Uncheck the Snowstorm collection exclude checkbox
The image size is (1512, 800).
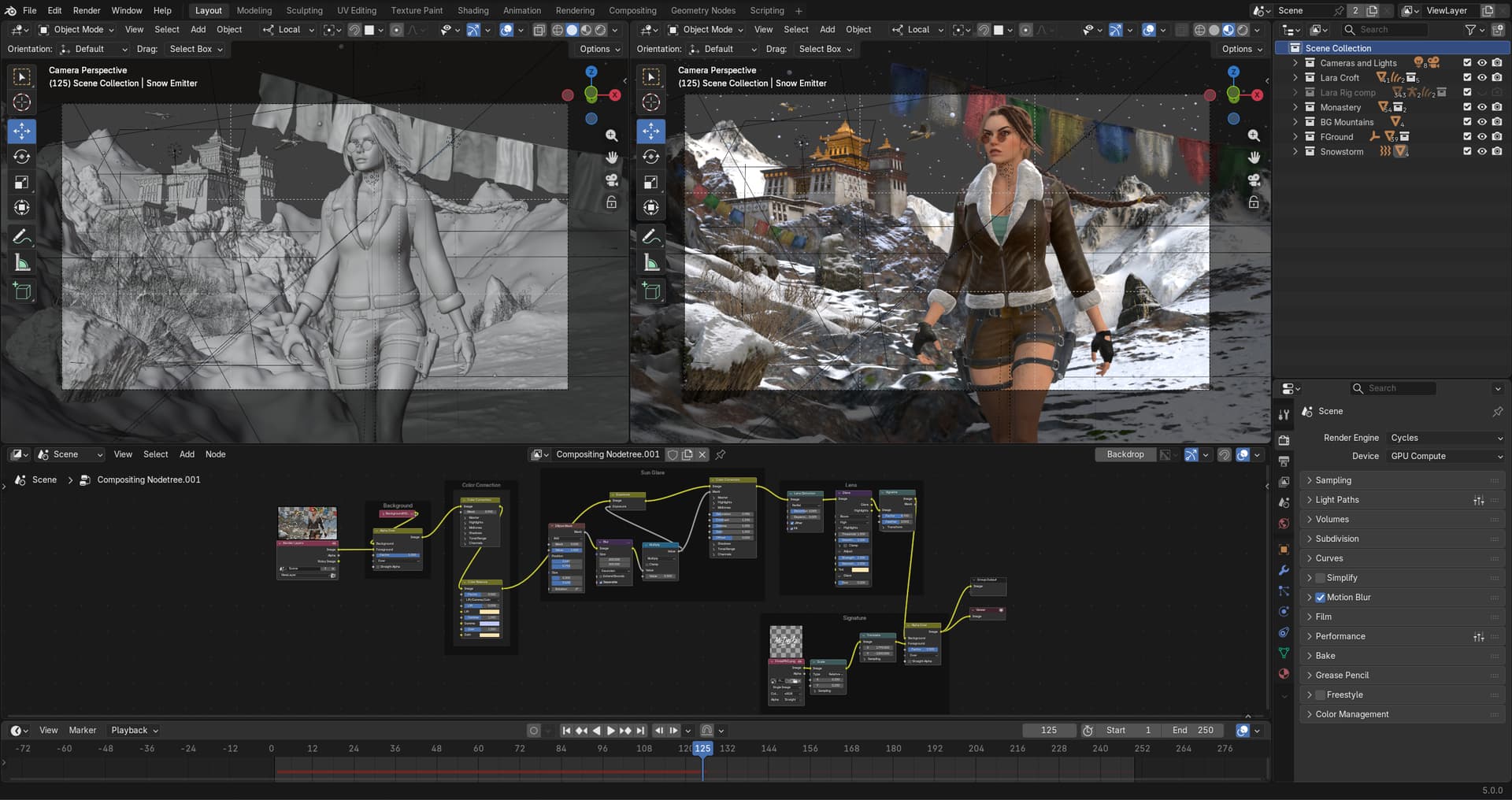coord(1466,152)
